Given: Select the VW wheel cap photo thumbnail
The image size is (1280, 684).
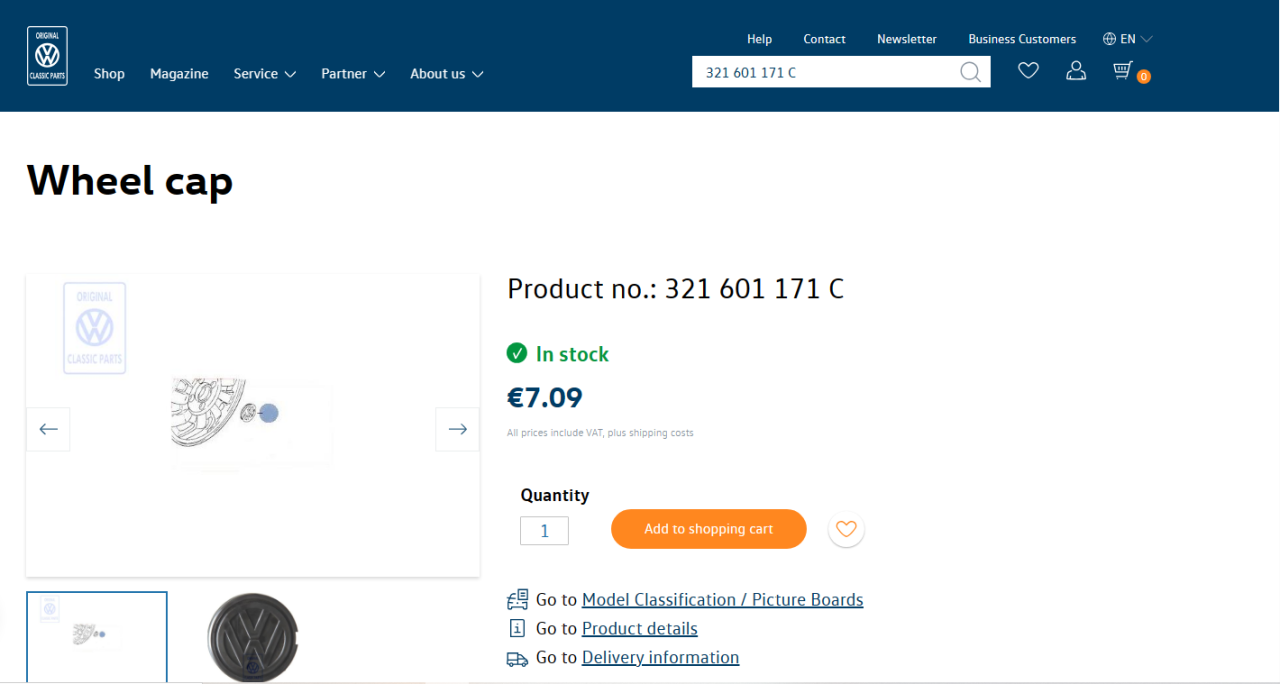Looking at the screenshot, I should pos(252,637).
